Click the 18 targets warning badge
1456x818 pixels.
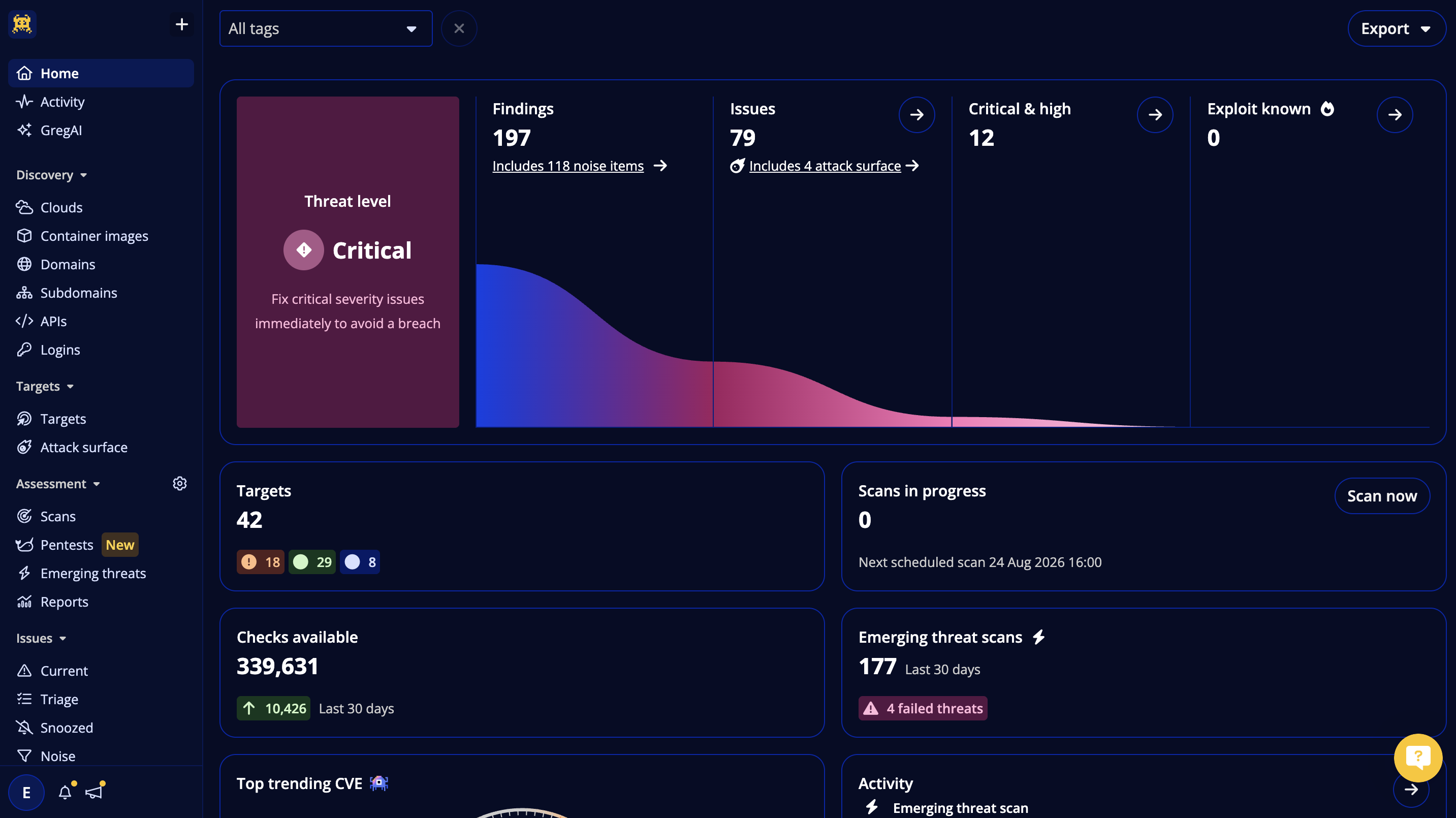pyautogui.click(x=261, y=562)
